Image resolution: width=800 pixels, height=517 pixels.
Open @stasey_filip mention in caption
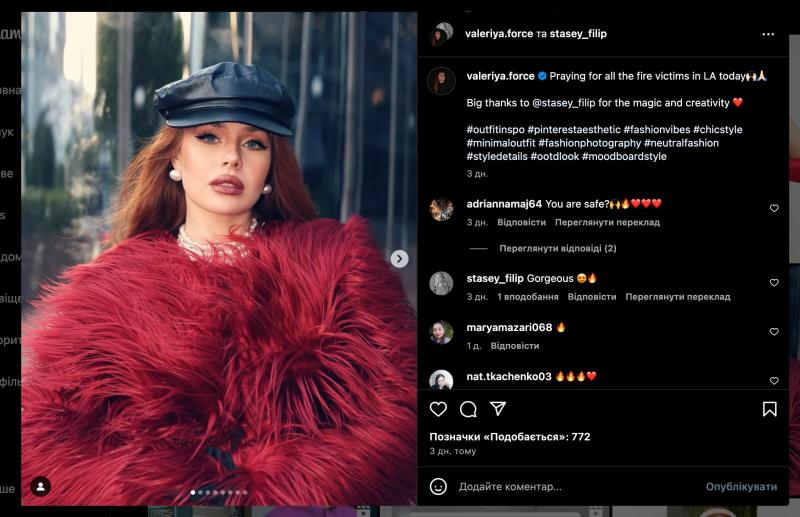[563, 103]
